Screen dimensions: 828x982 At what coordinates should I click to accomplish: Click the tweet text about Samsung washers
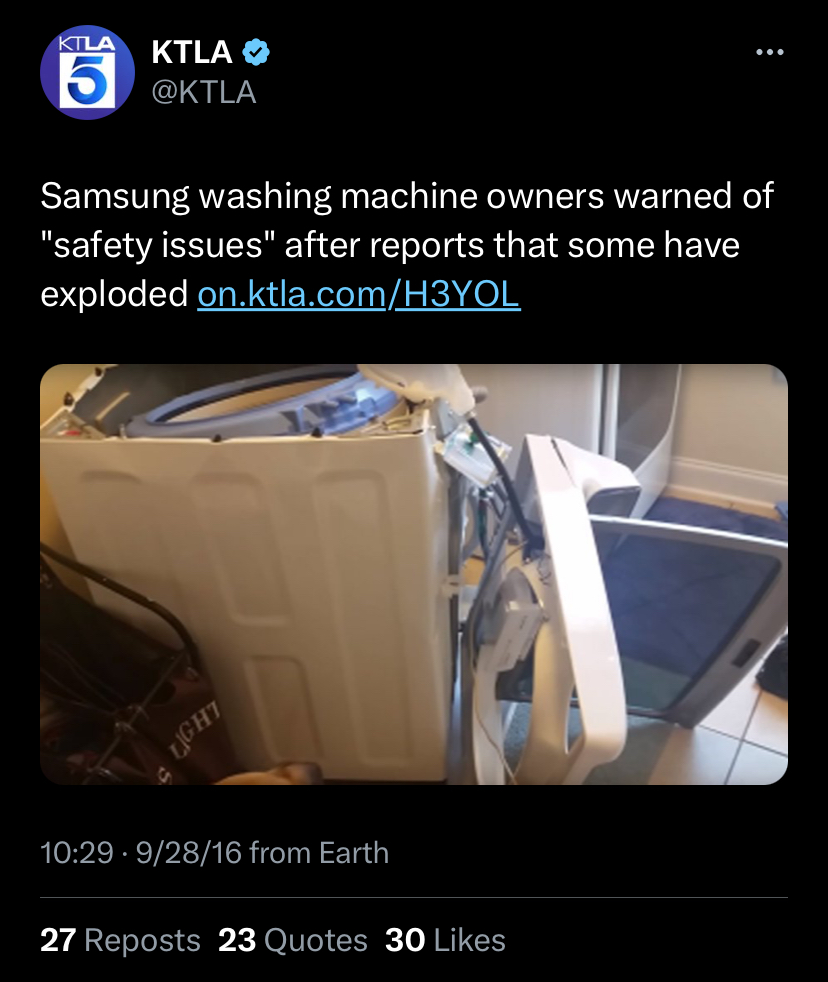coord(407,245)
